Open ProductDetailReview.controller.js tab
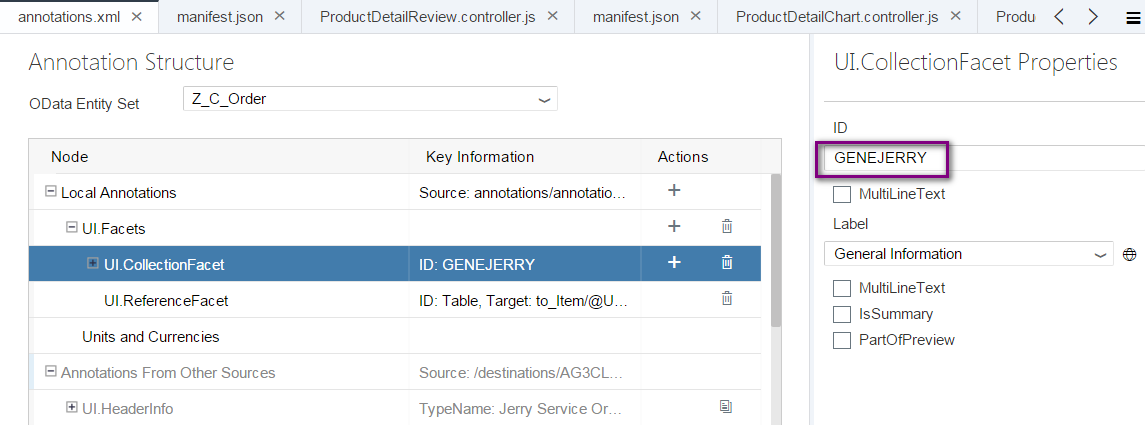The image size is (1145, 425). (429, 17)
